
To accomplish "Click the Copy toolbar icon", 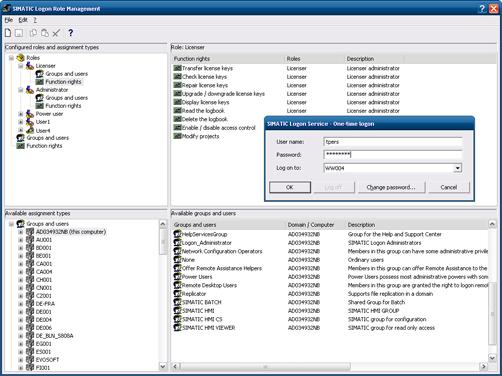I will click(33, 33).
